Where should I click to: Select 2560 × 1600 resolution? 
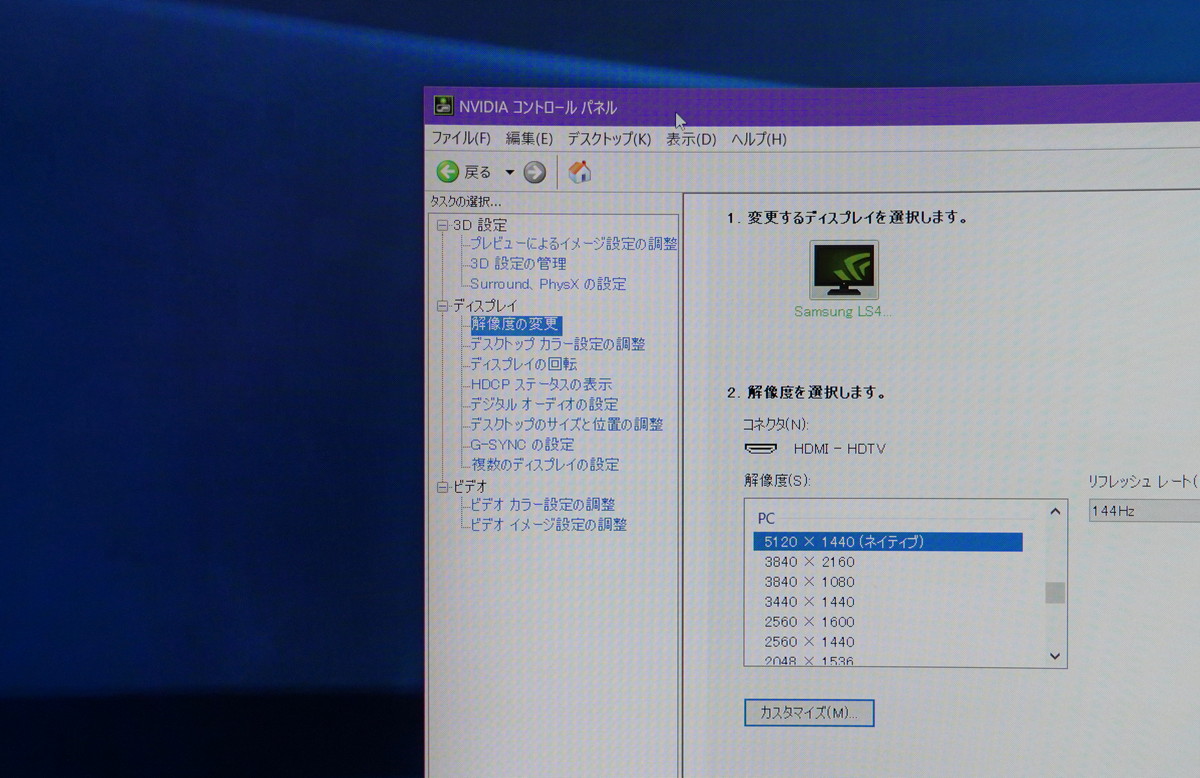[x=810, y=622]
